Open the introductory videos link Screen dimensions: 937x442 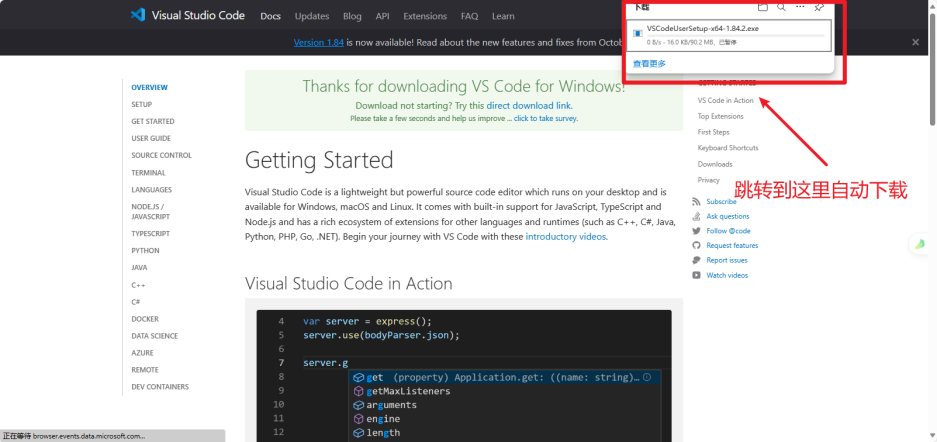566,237
